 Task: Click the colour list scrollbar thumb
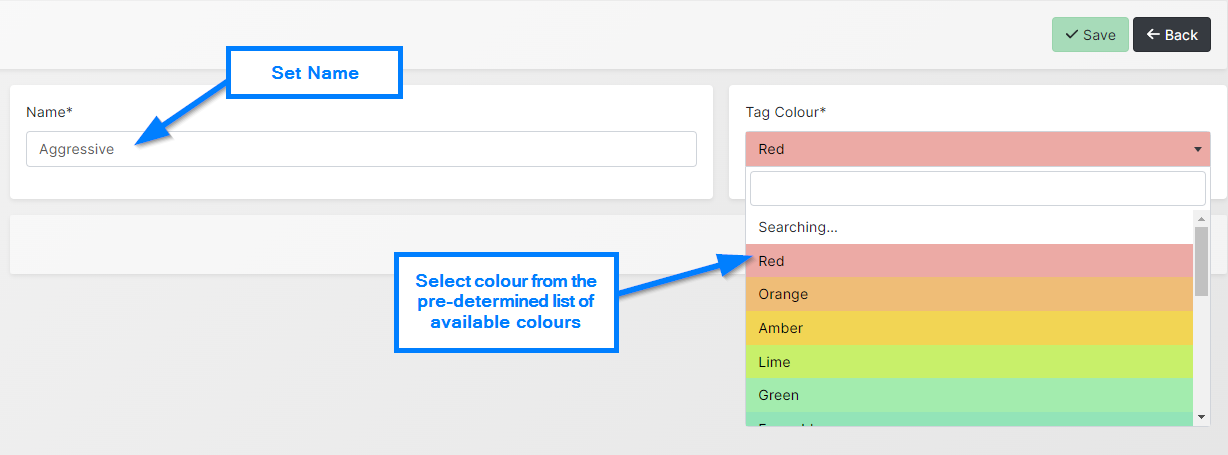[1201, 260]
